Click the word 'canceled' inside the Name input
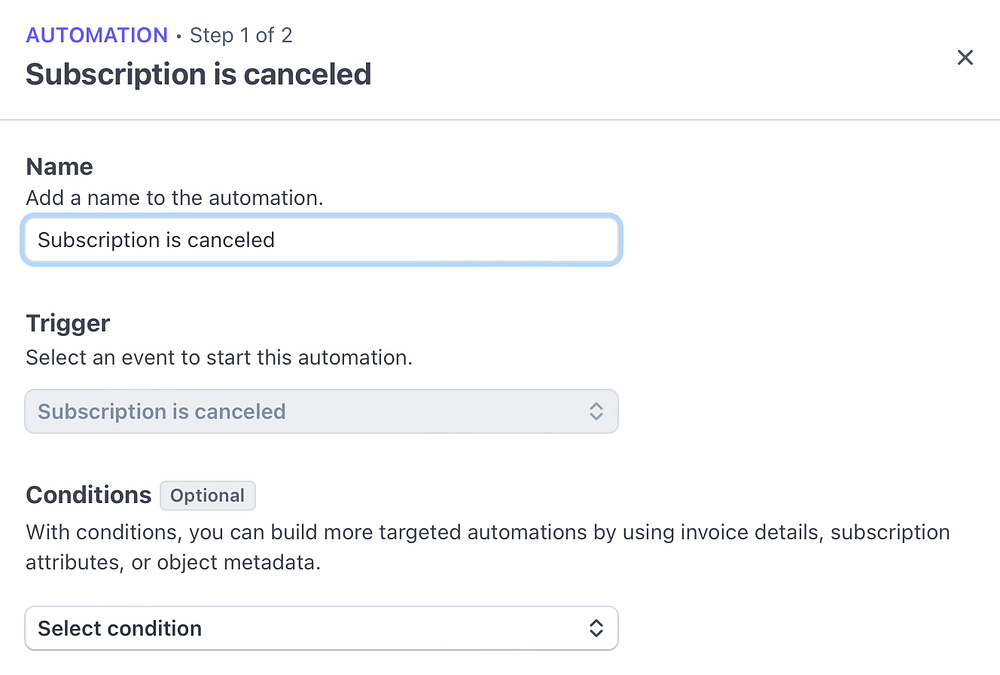The image size is (1000, 675). click(233, 240)
